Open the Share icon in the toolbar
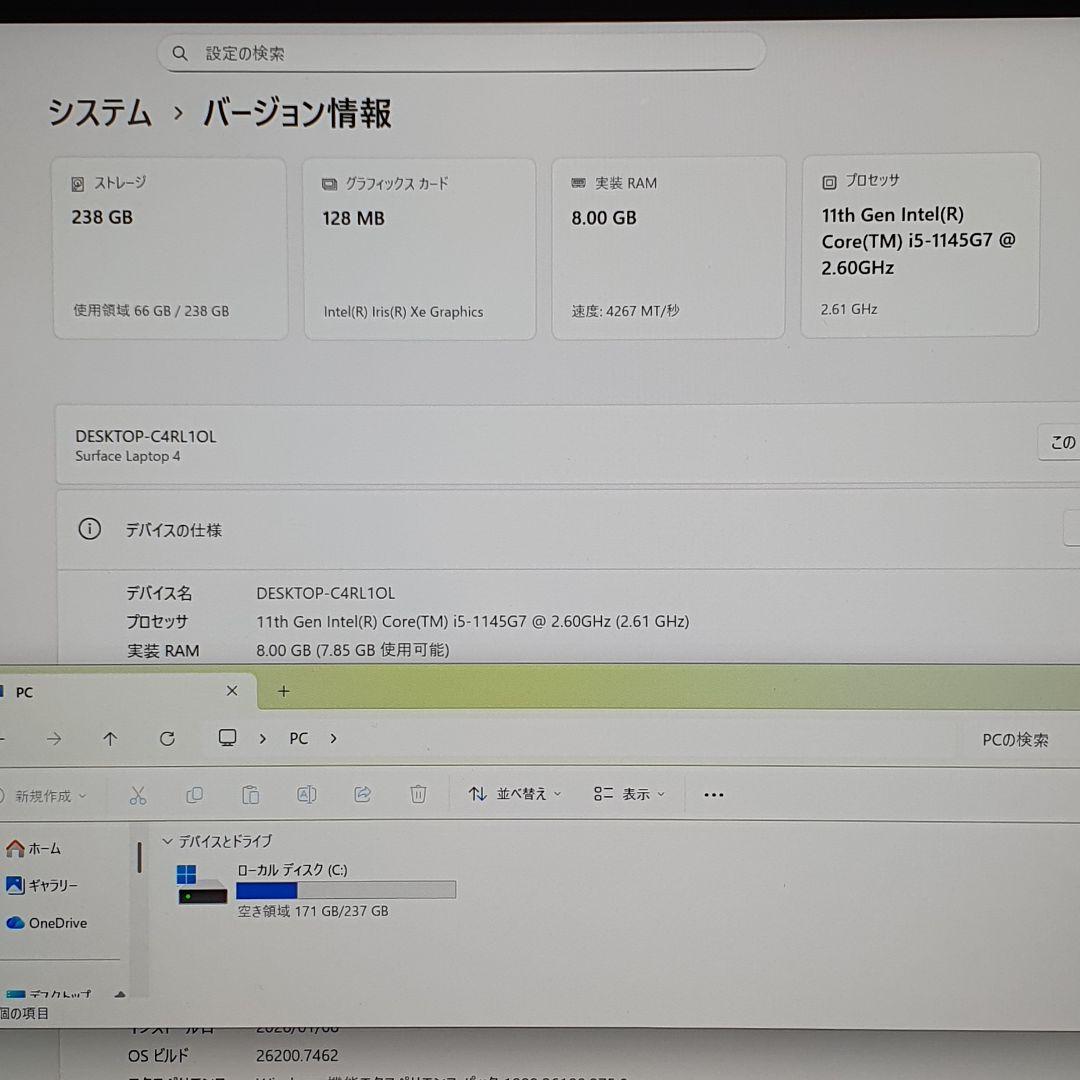Viewport: 1080px width, 1080px height. pyautogui.click(x=362, y=794)
